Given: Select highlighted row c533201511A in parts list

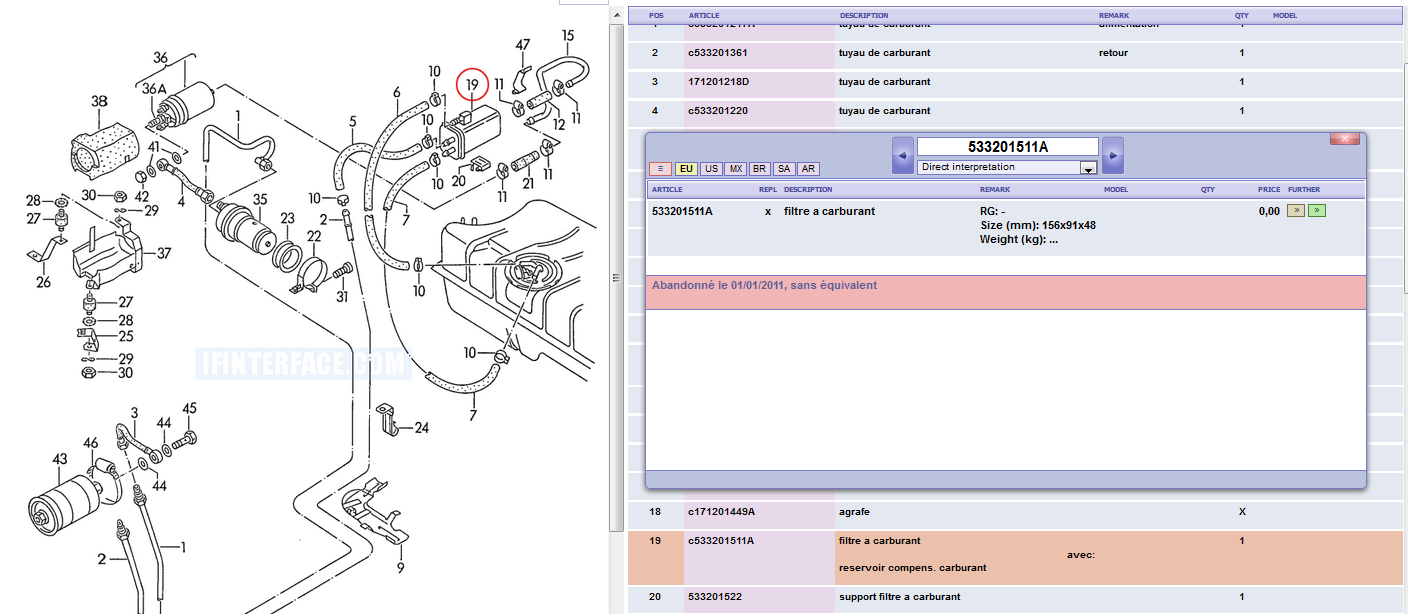Looking at the screenshot, I should pyautogui.click(x=1015, y=556).
